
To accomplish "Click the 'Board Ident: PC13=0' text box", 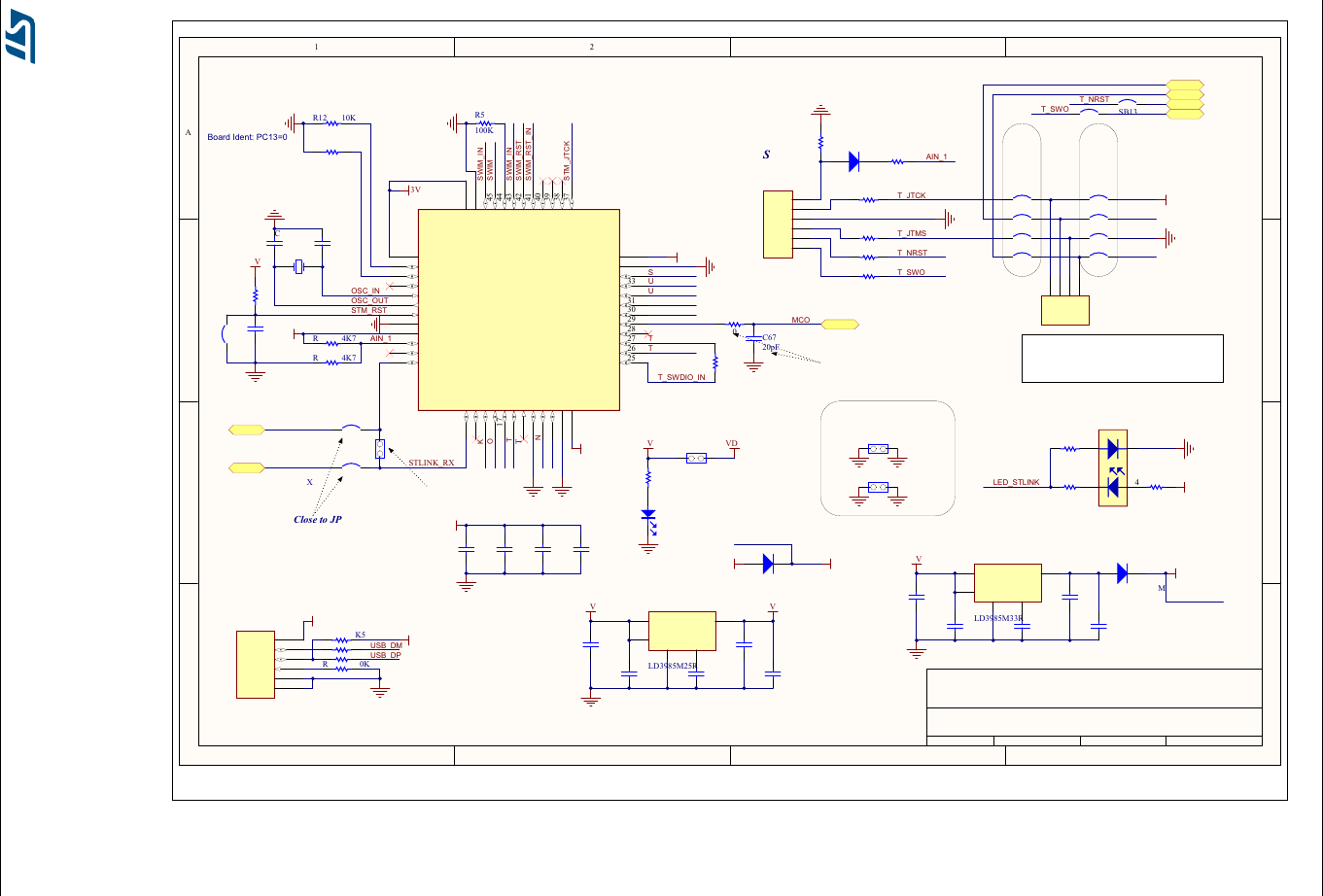I will [248, 138].
